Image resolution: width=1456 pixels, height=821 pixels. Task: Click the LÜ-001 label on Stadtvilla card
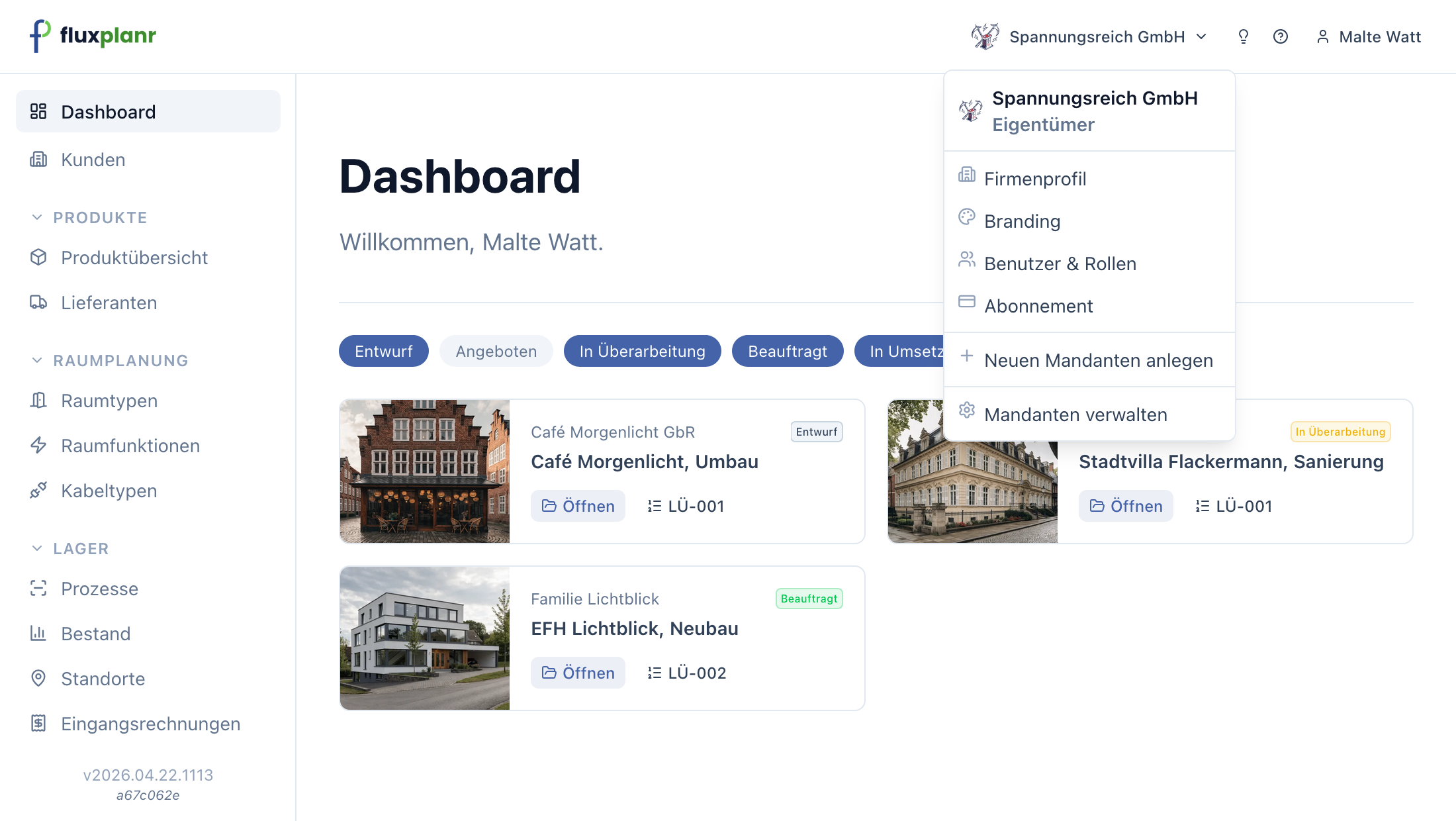(x=1244, y=506)
